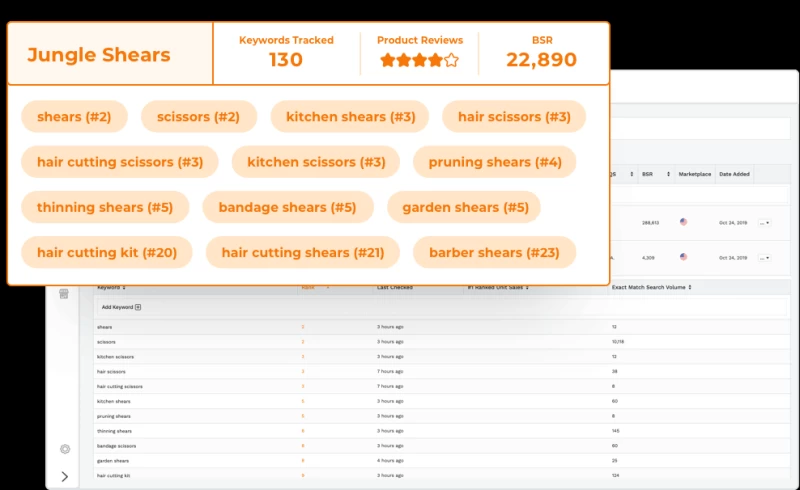
Task: Click the product reviews star rating
Action: point(419,60)
